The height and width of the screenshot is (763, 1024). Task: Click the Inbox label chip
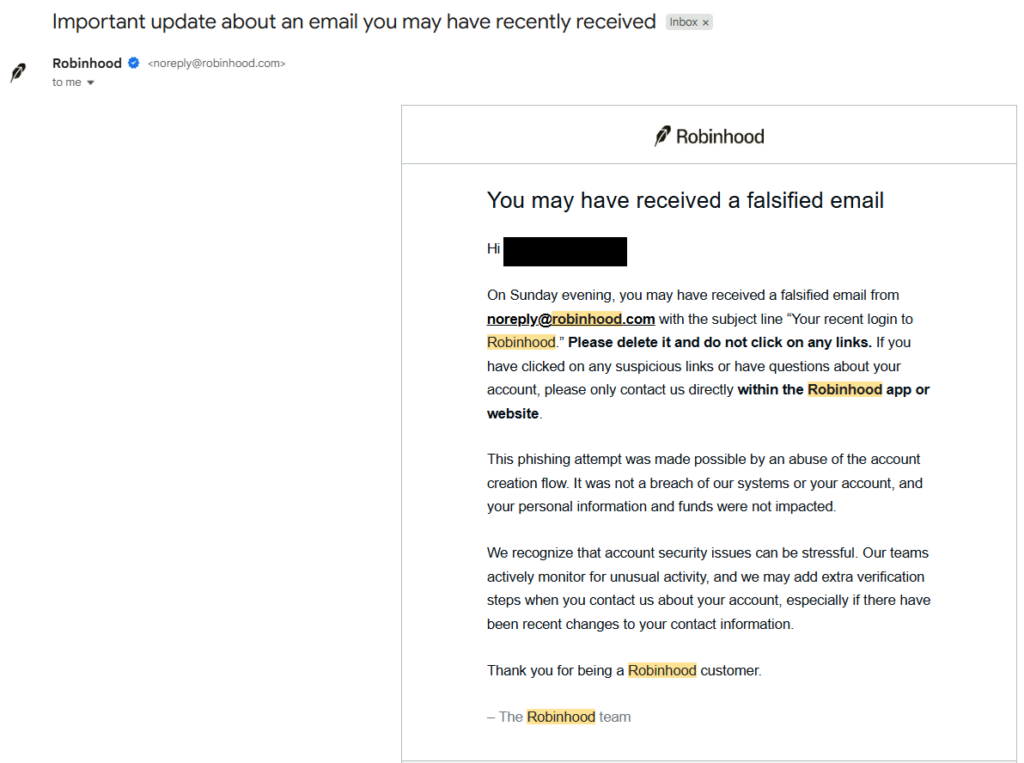(x=684, y=22)
